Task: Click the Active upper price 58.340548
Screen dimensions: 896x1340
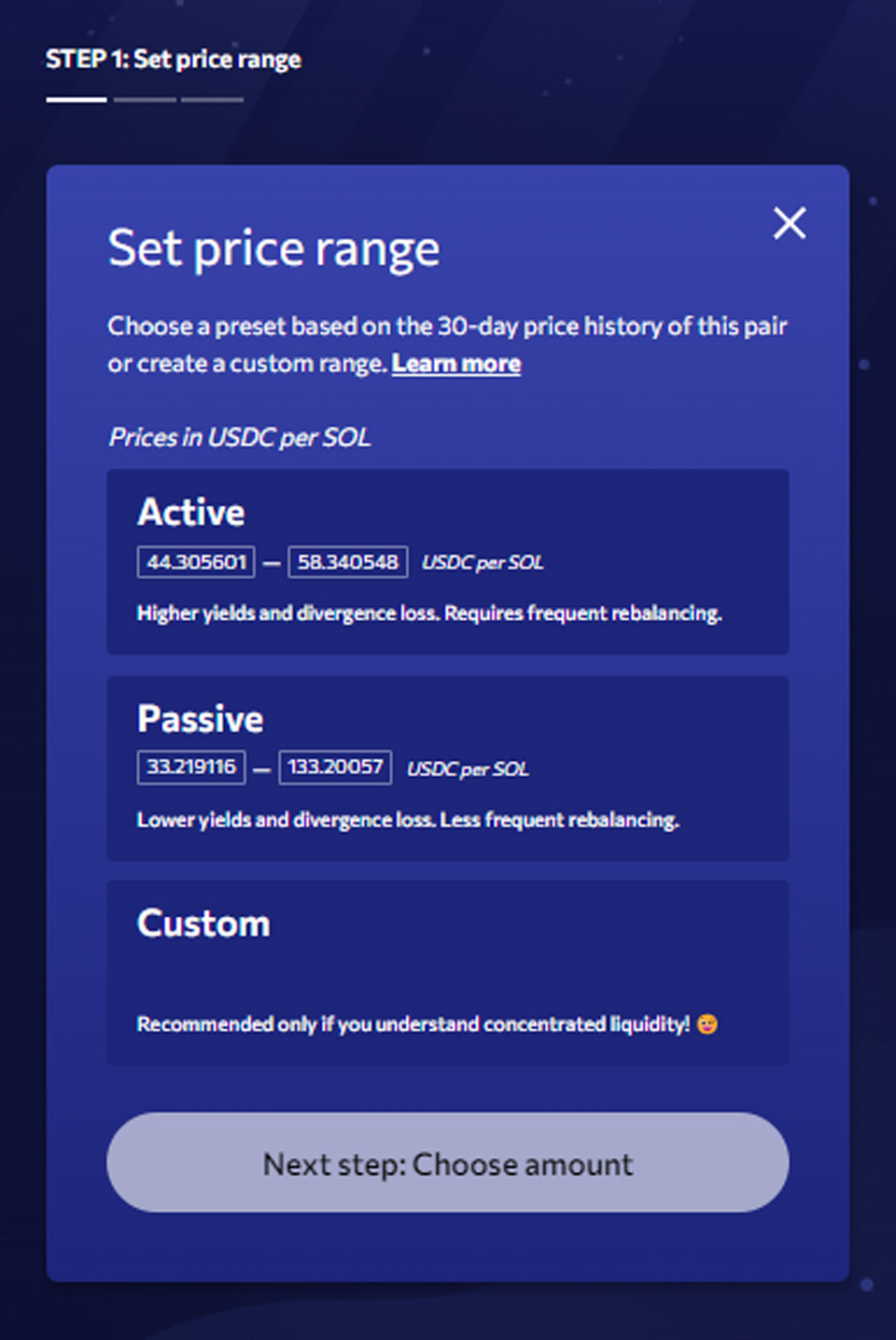Action: 348,562
